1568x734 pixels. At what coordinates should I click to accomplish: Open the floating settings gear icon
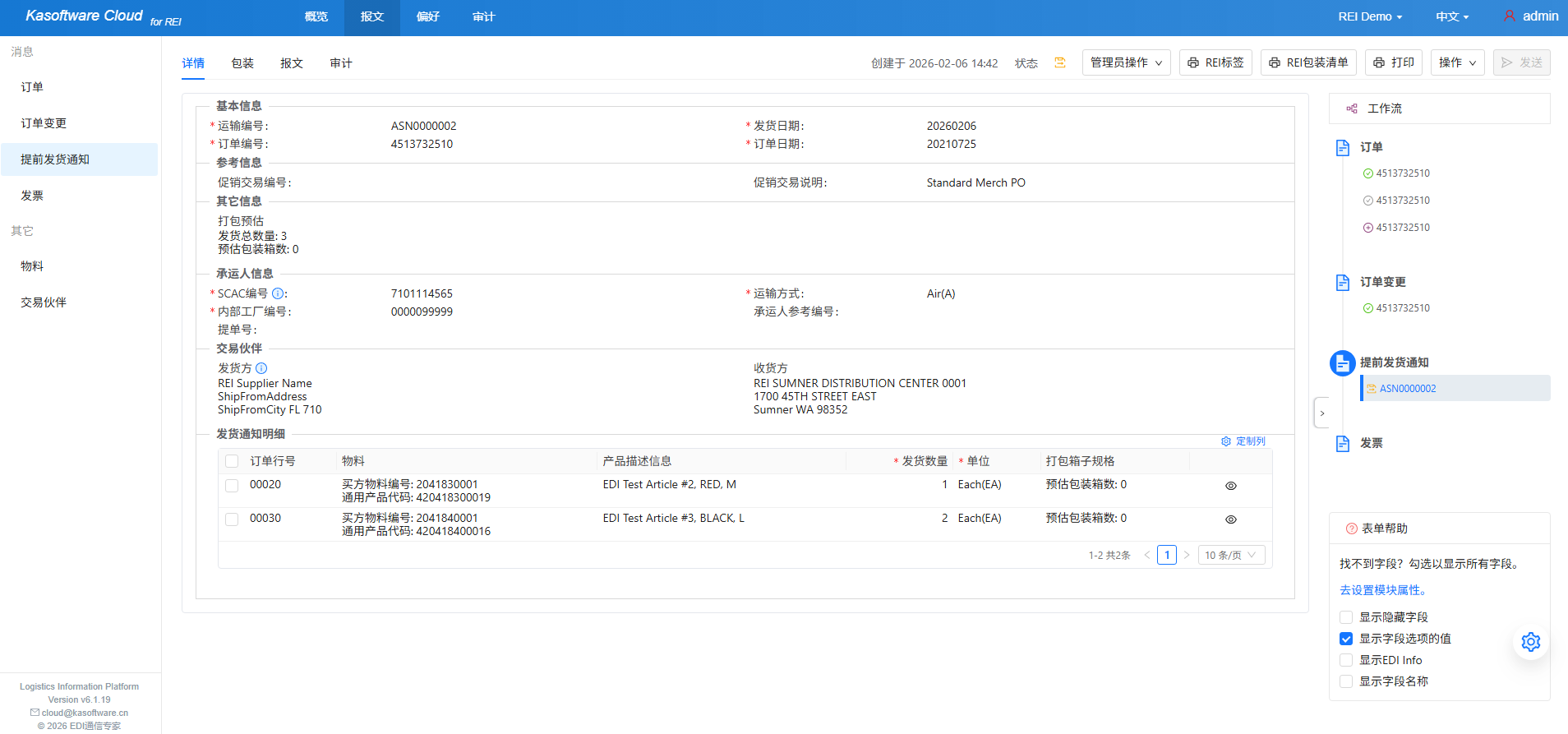point(1530,642)
